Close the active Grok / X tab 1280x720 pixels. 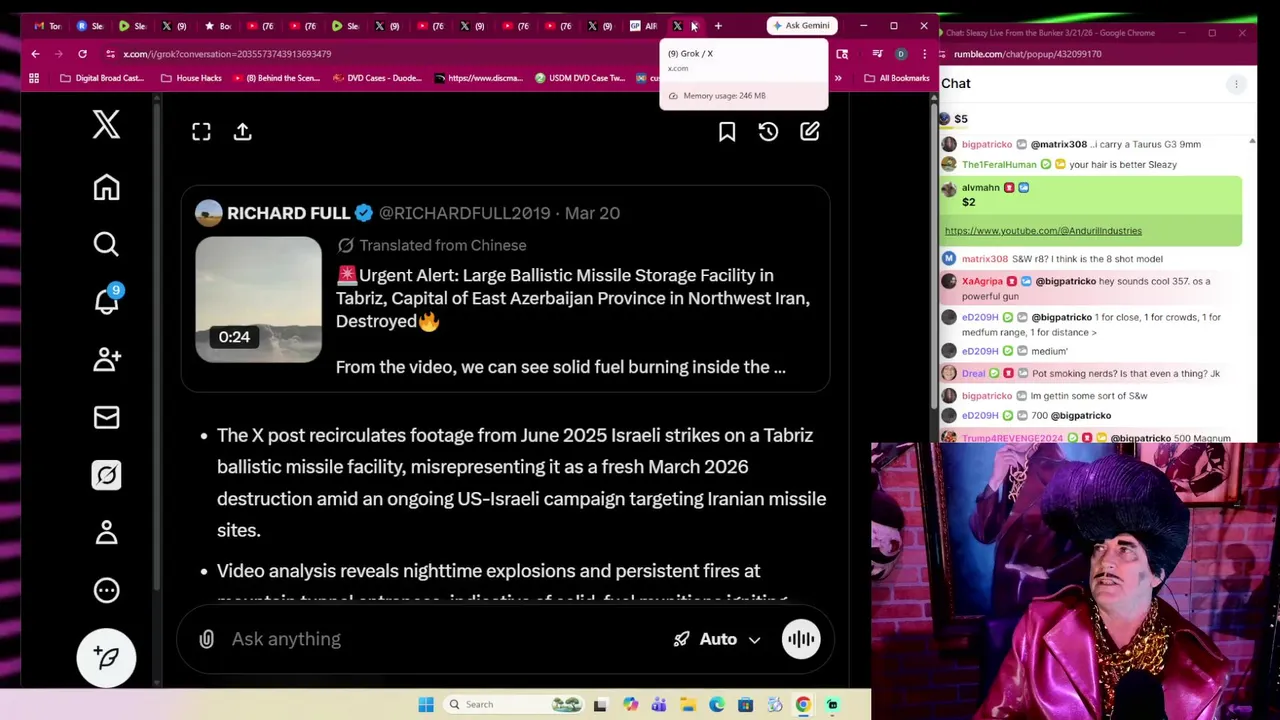pos(694,26)
